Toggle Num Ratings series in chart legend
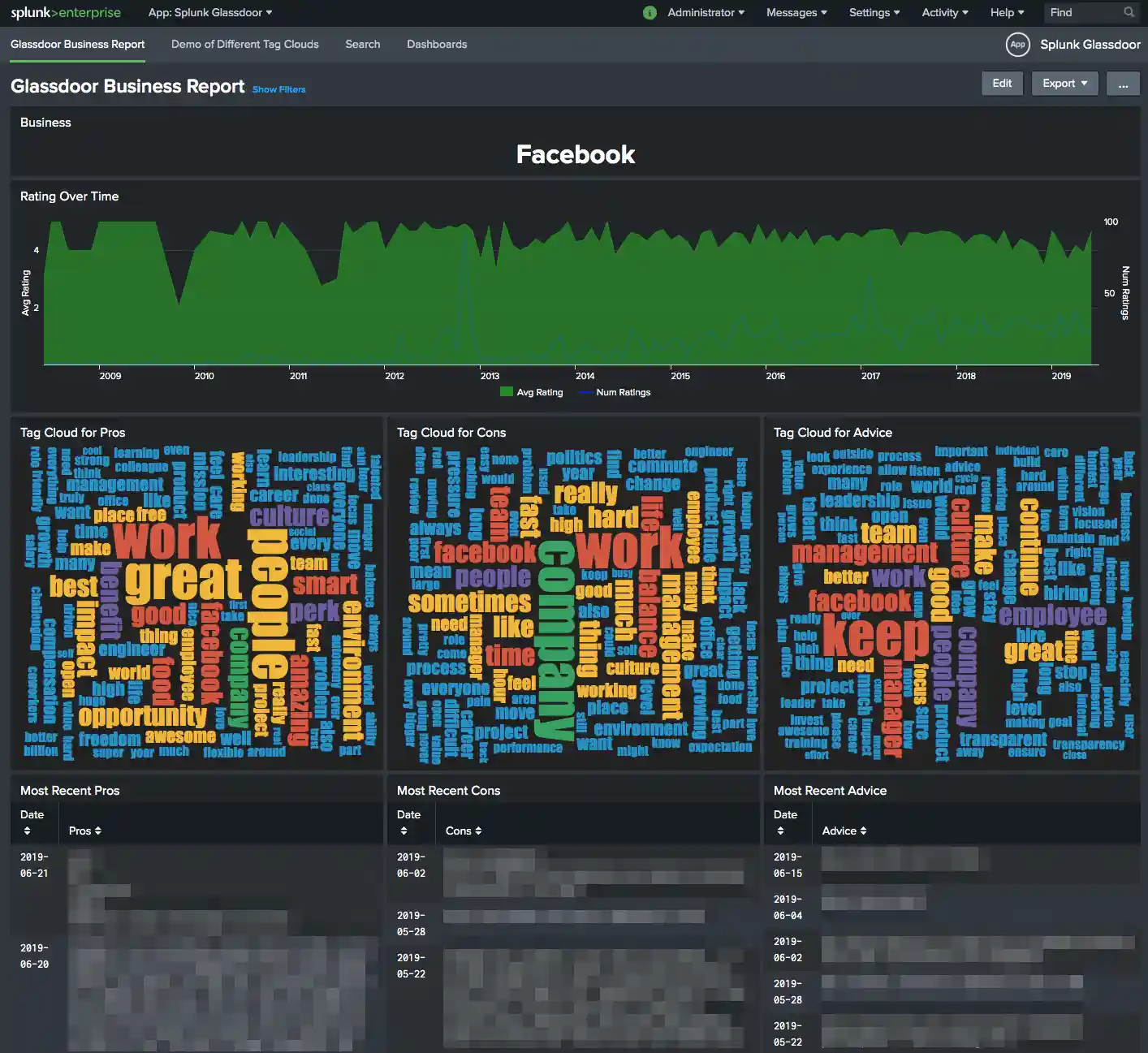The width and height of the screenshot is (1148, 1053). coord(615,392)
